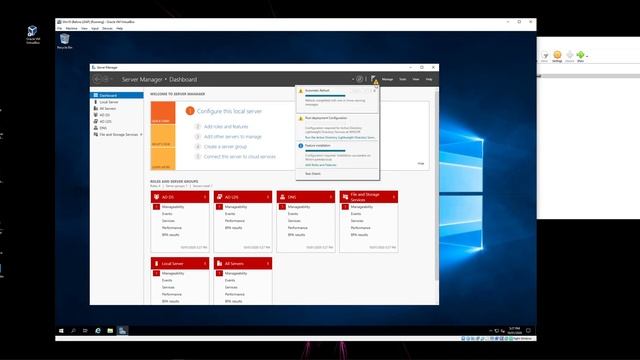Open the DNS role tile header

click(x=306, y=197)
